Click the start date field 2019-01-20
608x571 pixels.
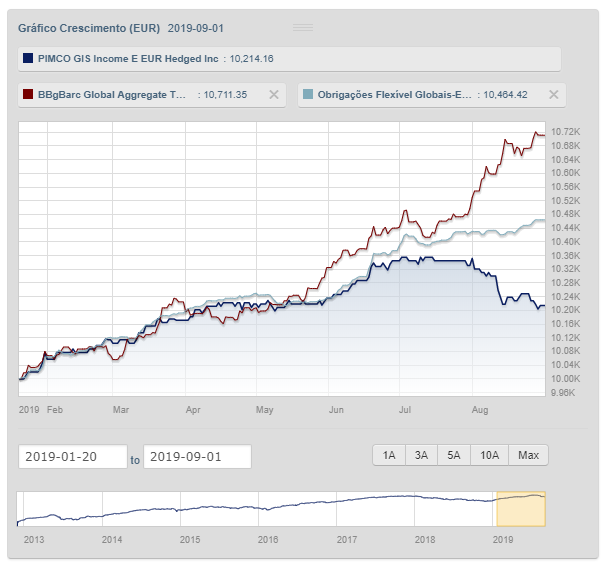click(72, 457)
